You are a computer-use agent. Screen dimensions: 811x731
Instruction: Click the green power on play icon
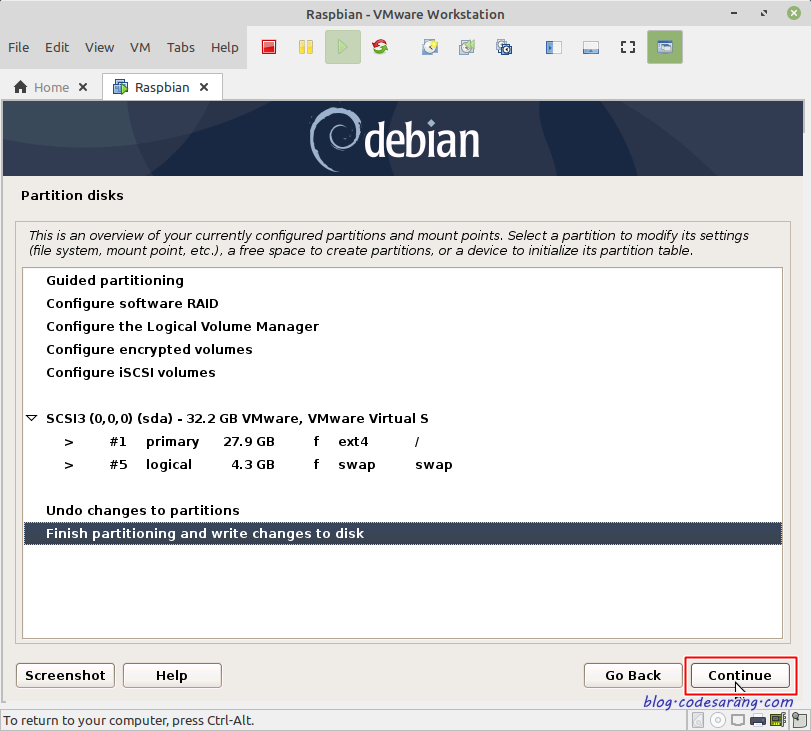tap(342, 47)
